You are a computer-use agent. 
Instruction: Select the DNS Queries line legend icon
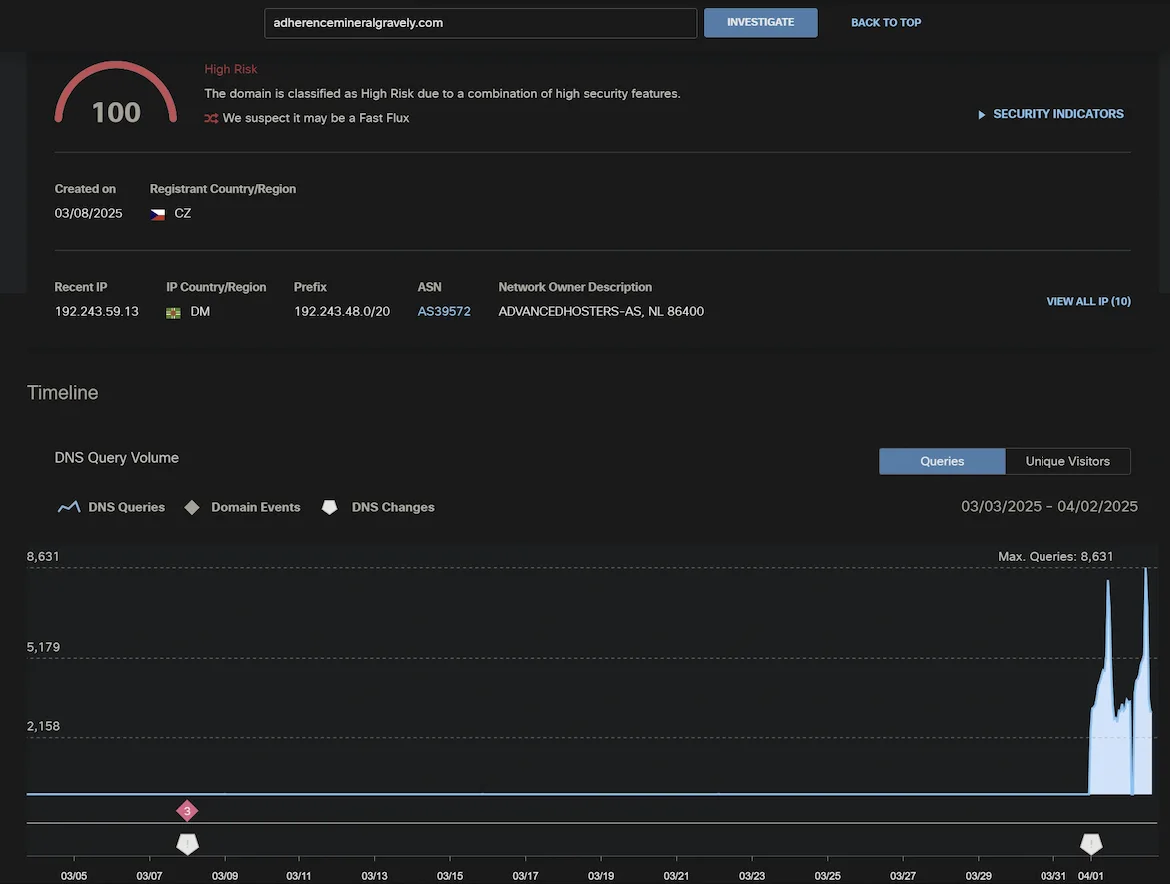click(68, 507)
